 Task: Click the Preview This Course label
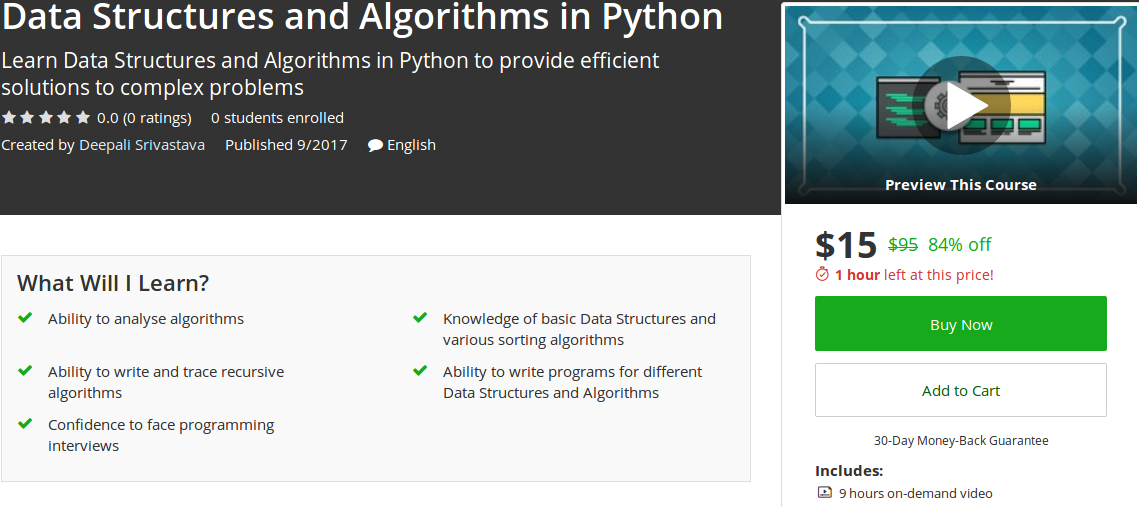(x=961, y=185)
